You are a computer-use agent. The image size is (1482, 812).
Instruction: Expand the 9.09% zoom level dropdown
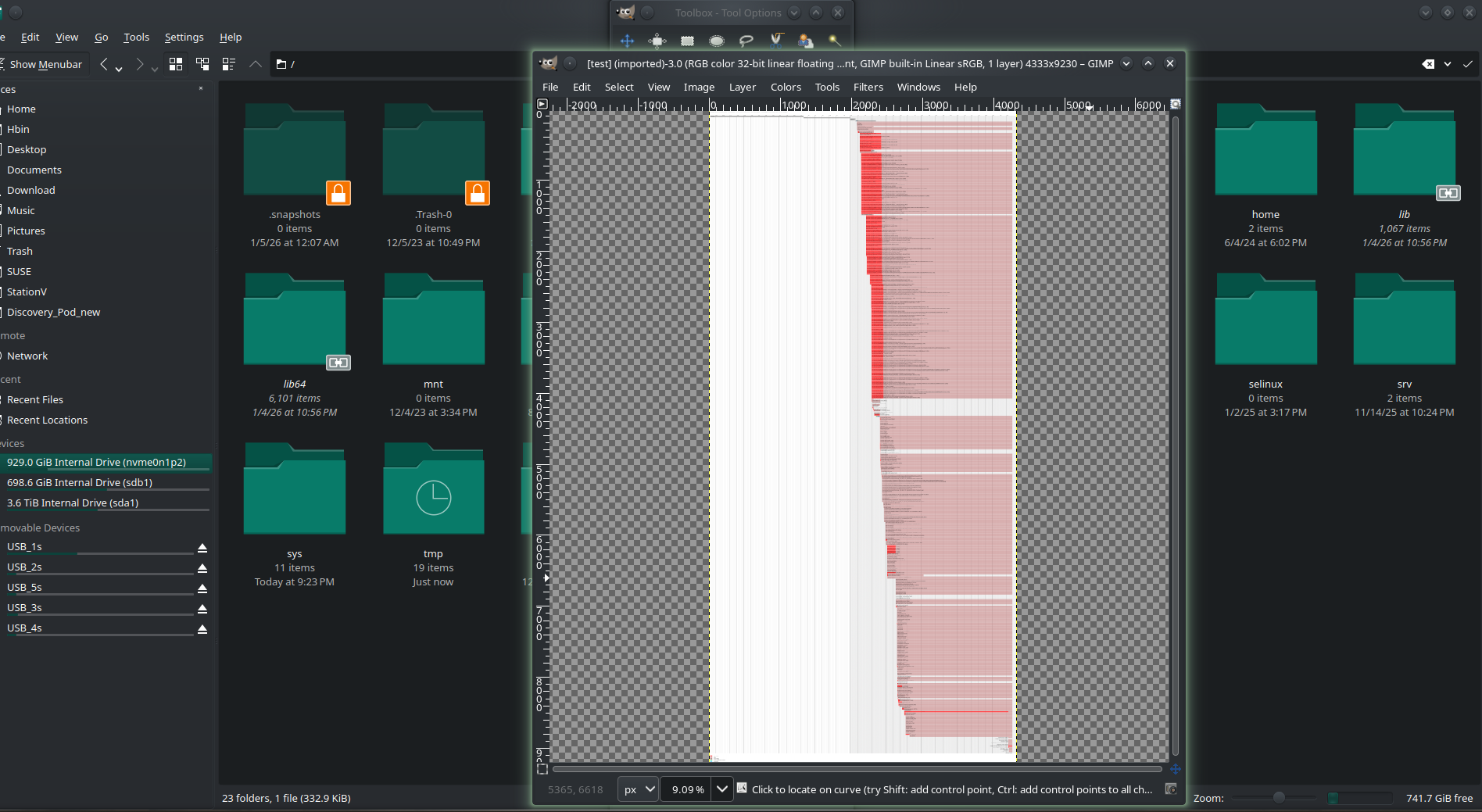(x=722, y=789)
